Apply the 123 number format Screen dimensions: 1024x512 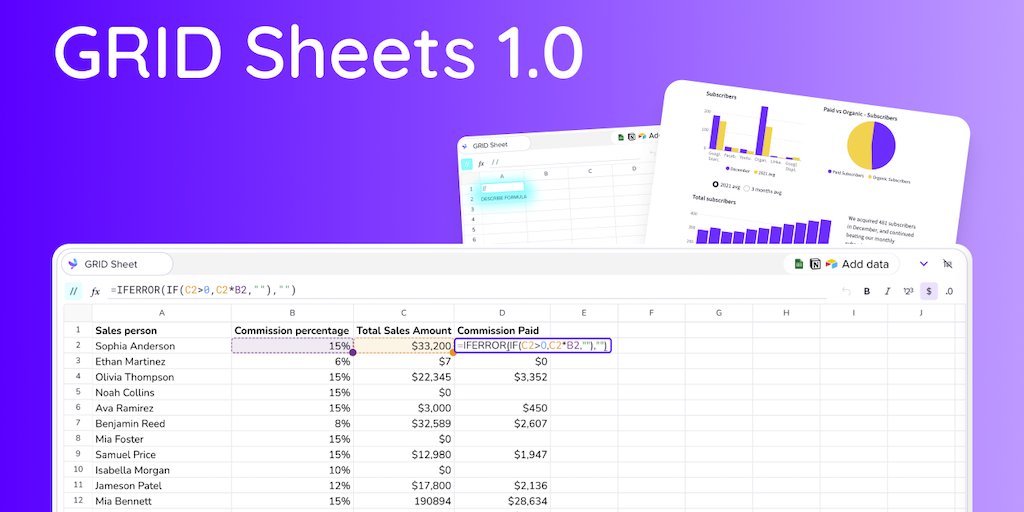tap(908, 291)
